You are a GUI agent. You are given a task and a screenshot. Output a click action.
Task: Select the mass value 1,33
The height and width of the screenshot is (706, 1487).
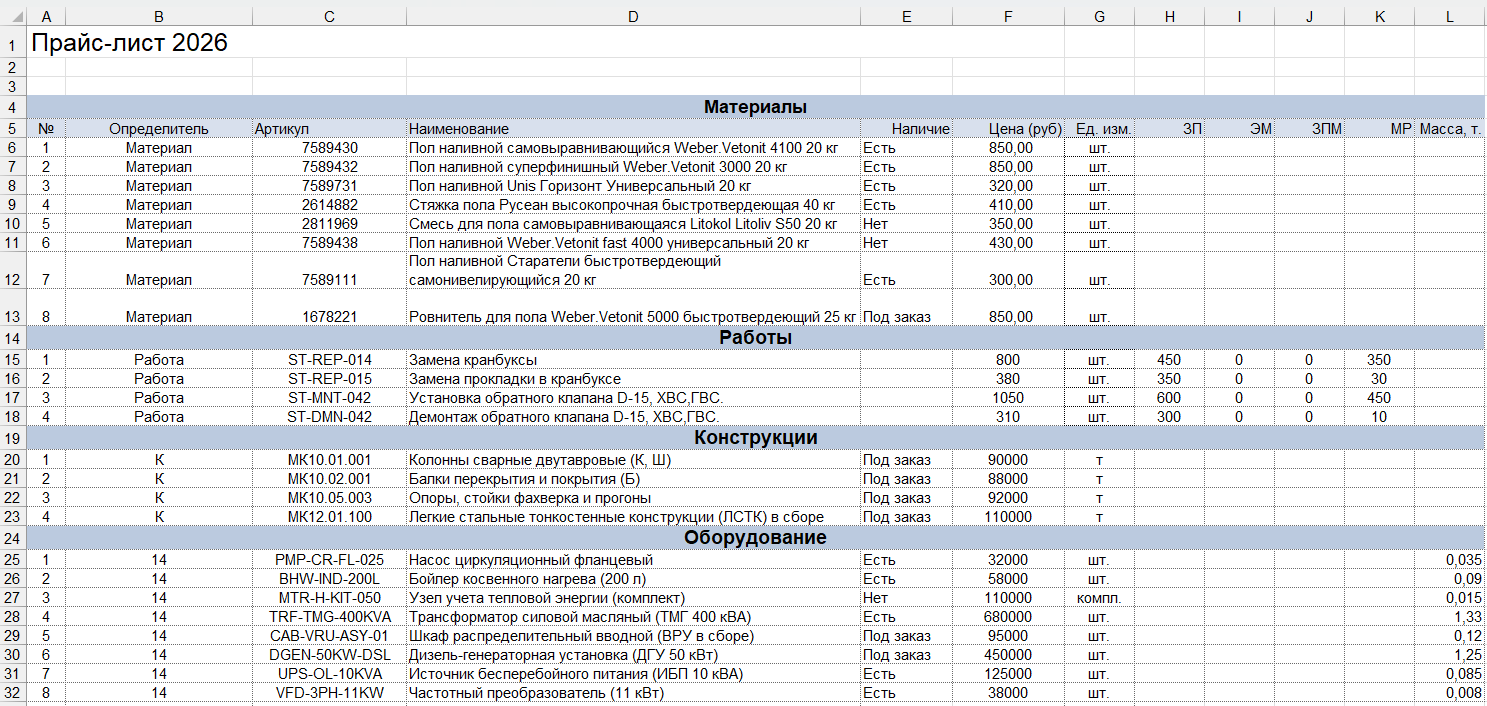1450,617
